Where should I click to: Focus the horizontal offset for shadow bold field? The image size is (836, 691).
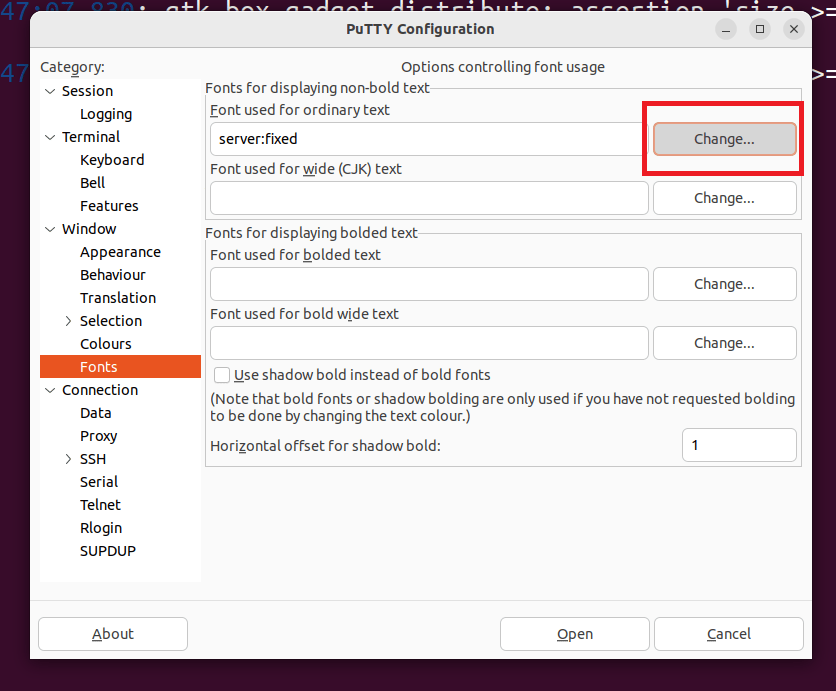[x=739, y=445]
